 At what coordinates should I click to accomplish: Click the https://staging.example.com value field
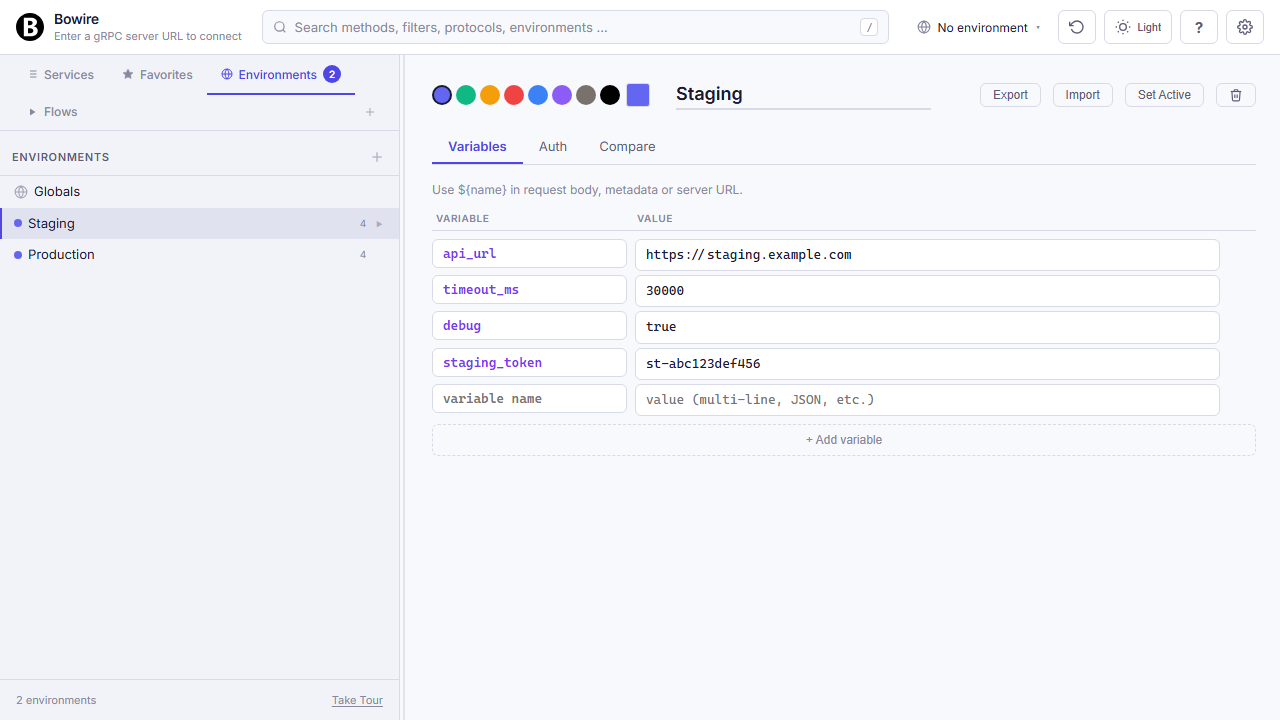[x=927, y=255]
